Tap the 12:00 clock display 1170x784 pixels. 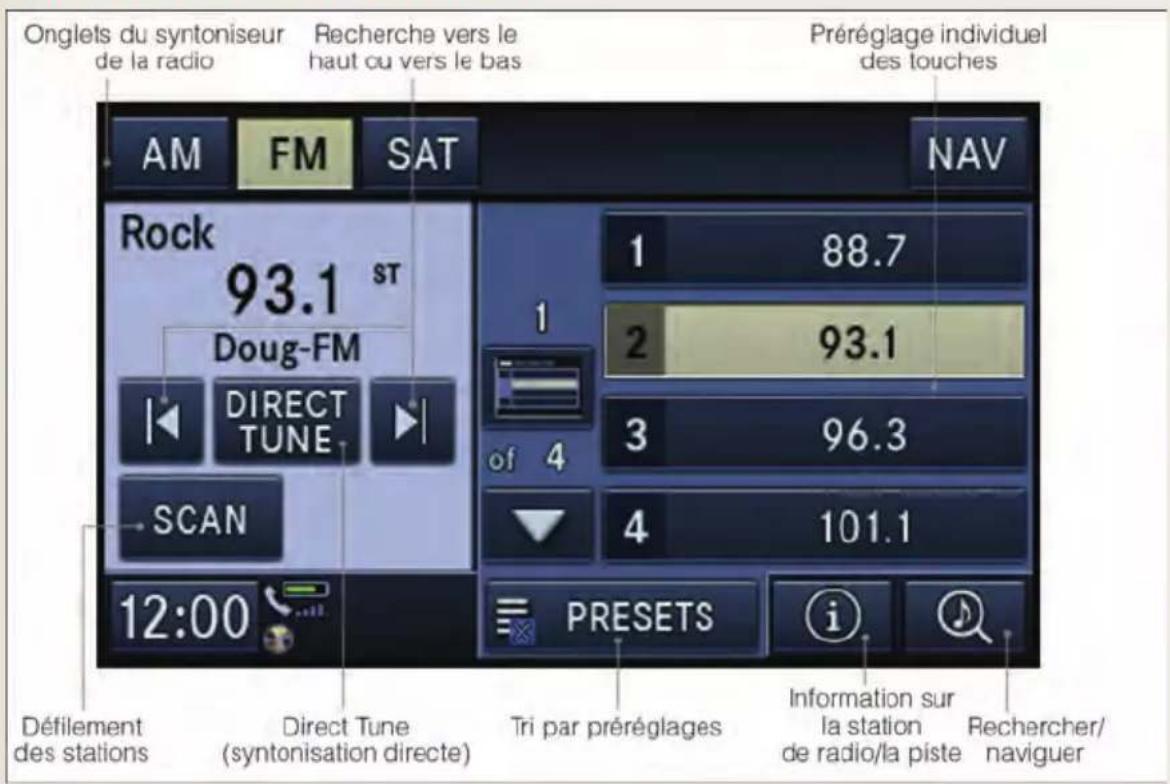point(184,617)
